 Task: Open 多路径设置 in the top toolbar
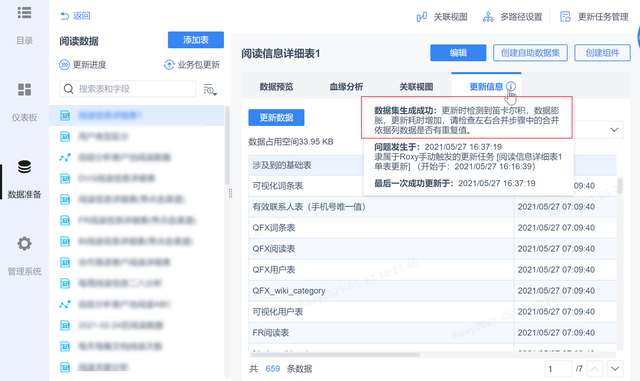(x=512, y=17)
